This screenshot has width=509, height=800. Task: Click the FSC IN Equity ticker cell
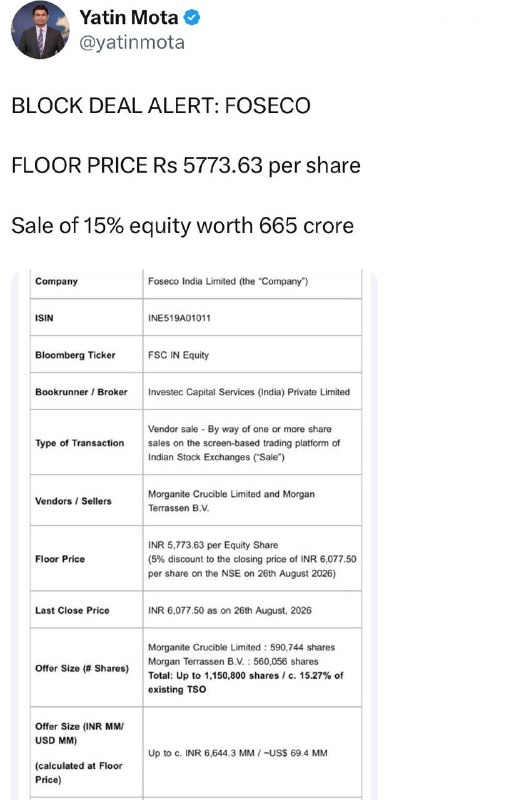click(252, 355)
